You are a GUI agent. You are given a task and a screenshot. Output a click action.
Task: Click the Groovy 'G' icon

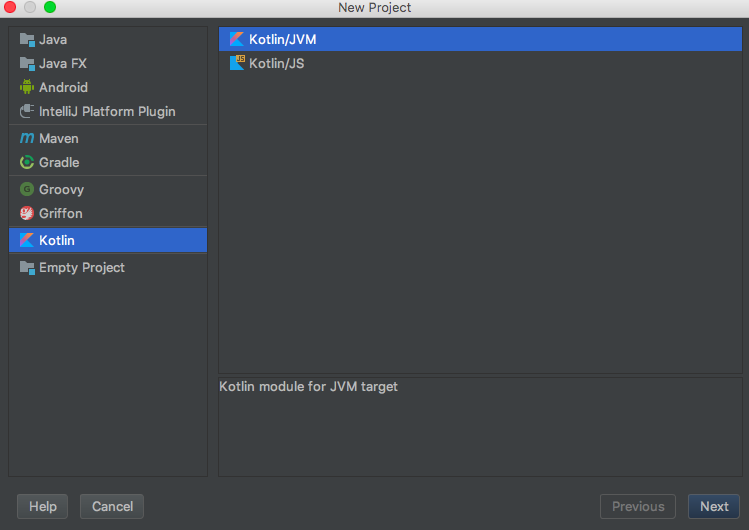(27, 190)
